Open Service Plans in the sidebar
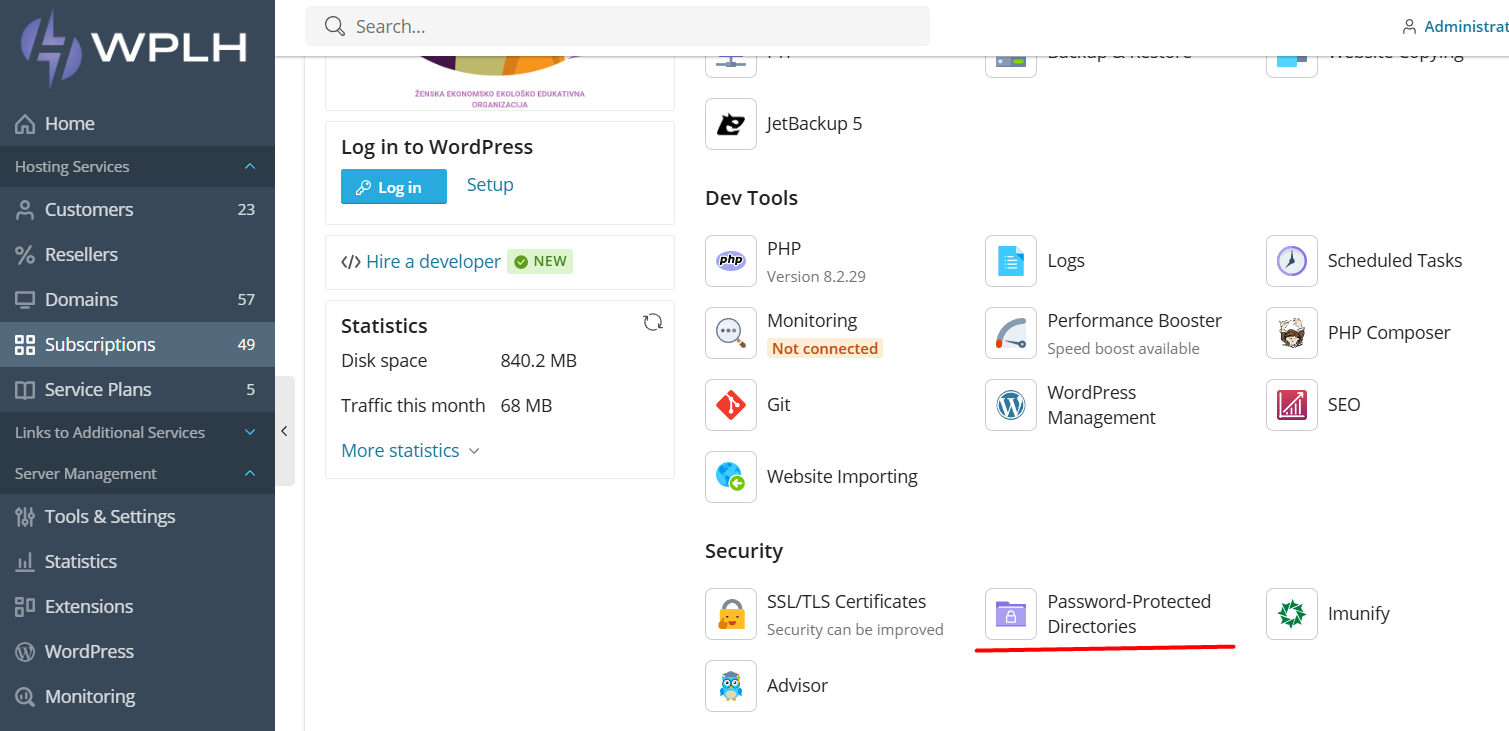The height and width of the screenshot is (731, 1509). point(137,390)
